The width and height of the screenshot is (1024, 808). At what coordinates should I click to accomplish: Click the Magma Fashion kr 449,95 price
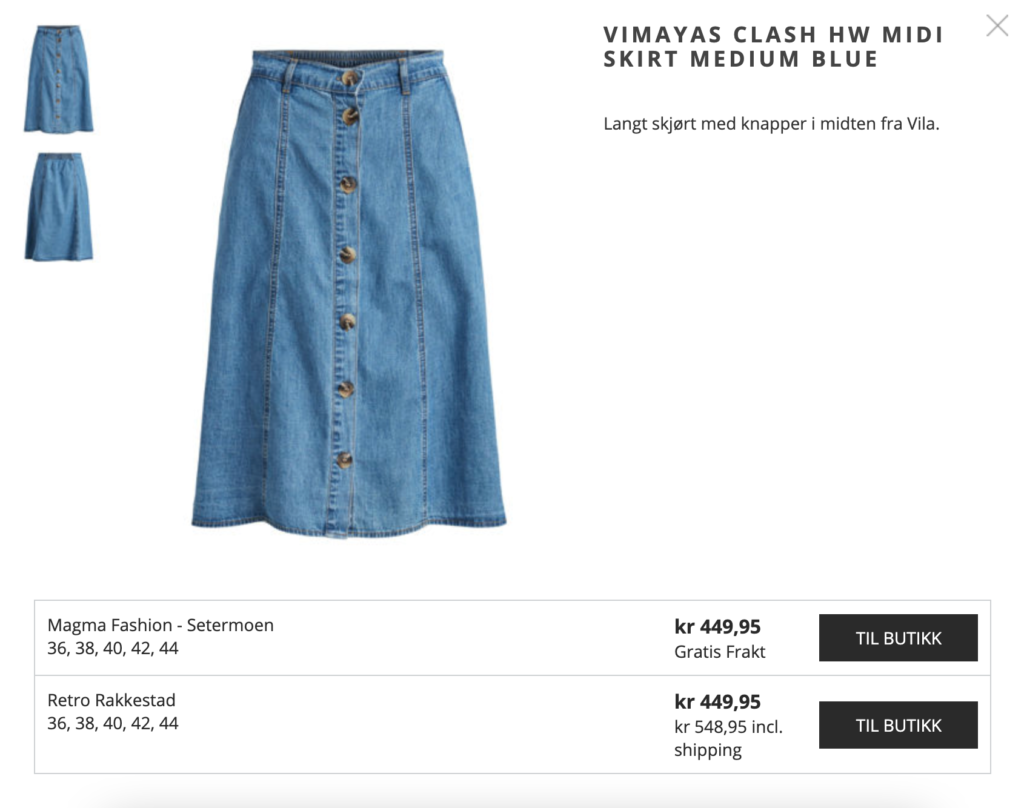(x=718, y=626)
